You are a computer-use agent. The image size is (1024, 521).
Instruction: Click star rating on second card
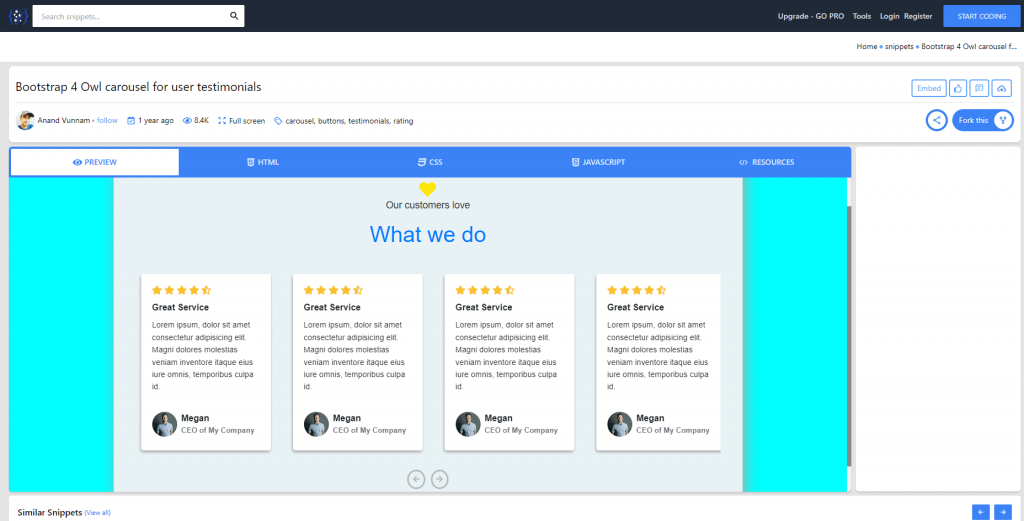tap(333, 290)
